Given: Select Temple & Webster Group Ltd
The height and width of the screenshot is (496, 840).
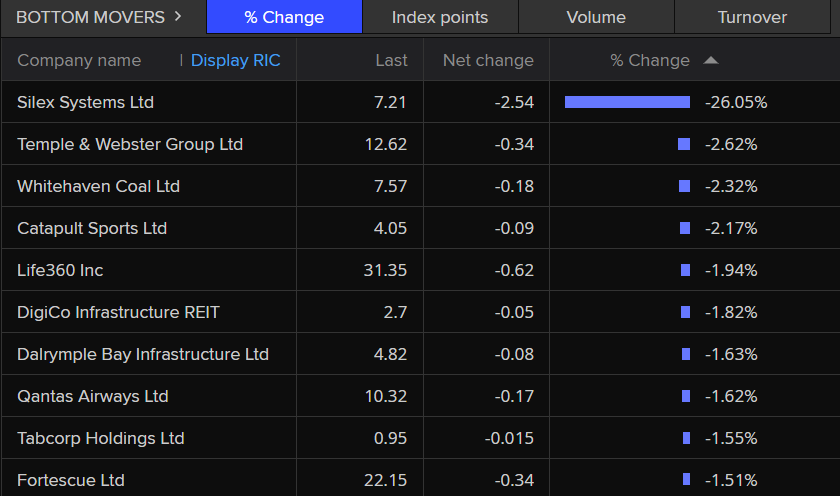Looking at the screenshot, I should pyautogui.click(x=130, y=144).
